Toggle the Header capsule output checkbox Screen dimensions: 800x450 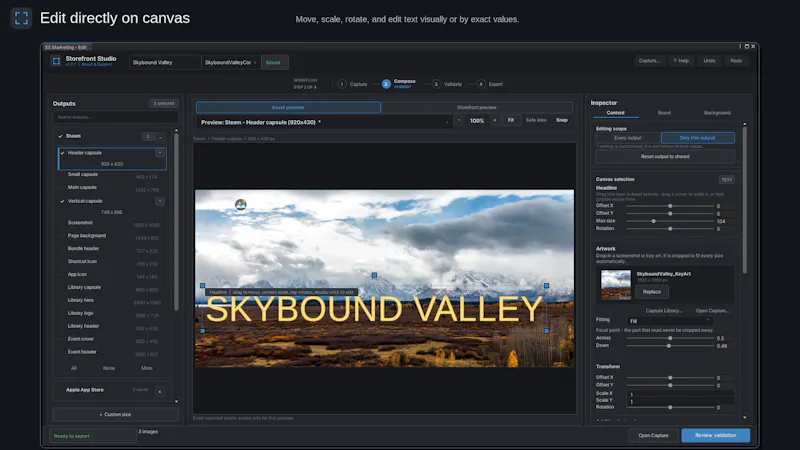(62, 153)
